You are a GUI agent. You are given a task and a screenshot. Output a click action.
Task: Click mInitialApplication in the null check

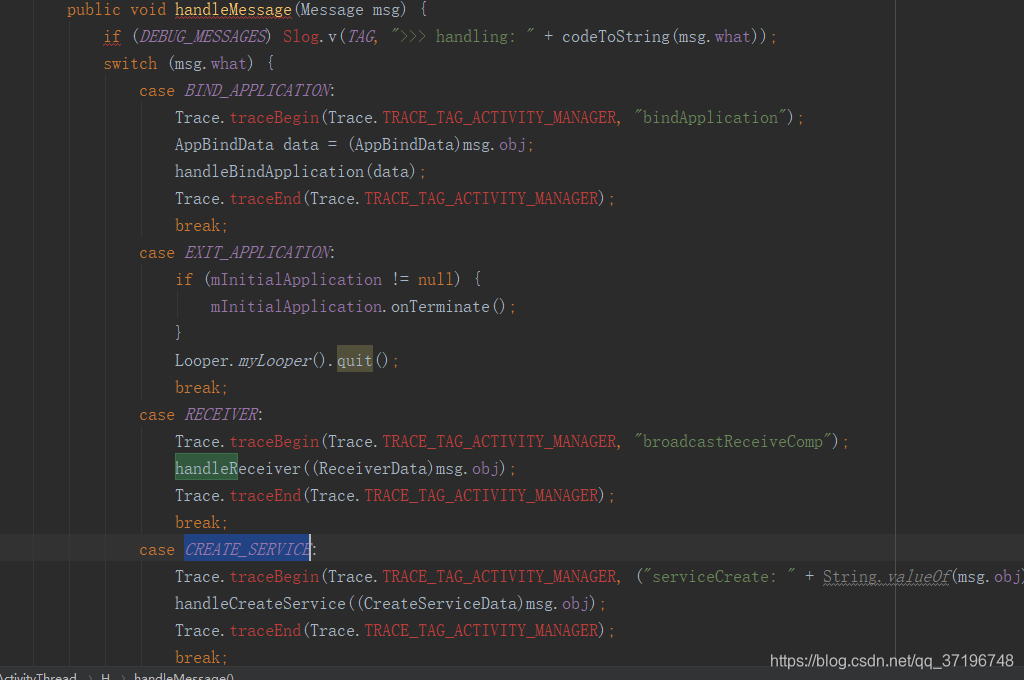point(296,280)
